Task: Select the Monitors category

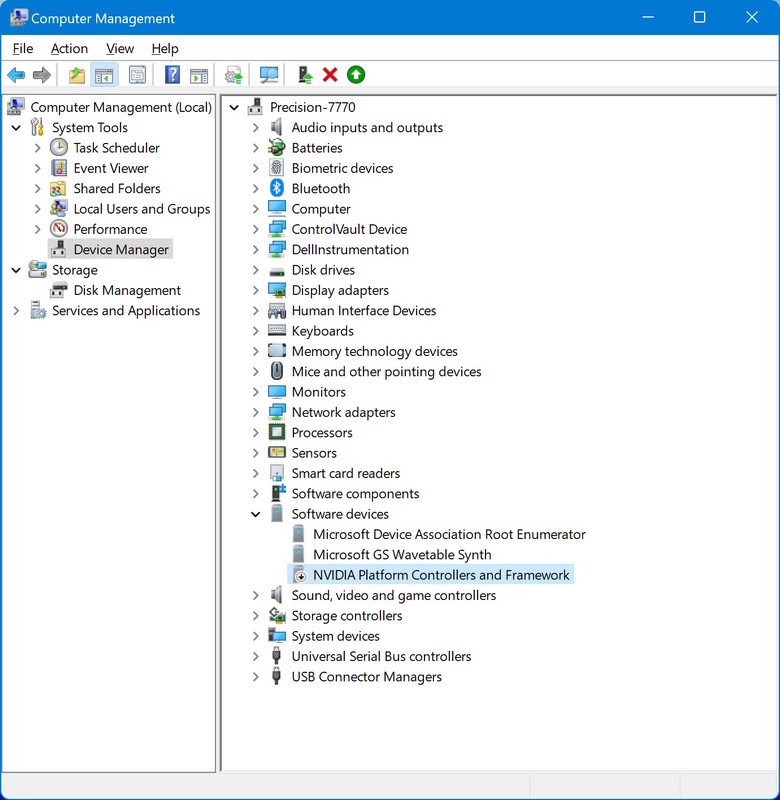Action: [318, 392]
